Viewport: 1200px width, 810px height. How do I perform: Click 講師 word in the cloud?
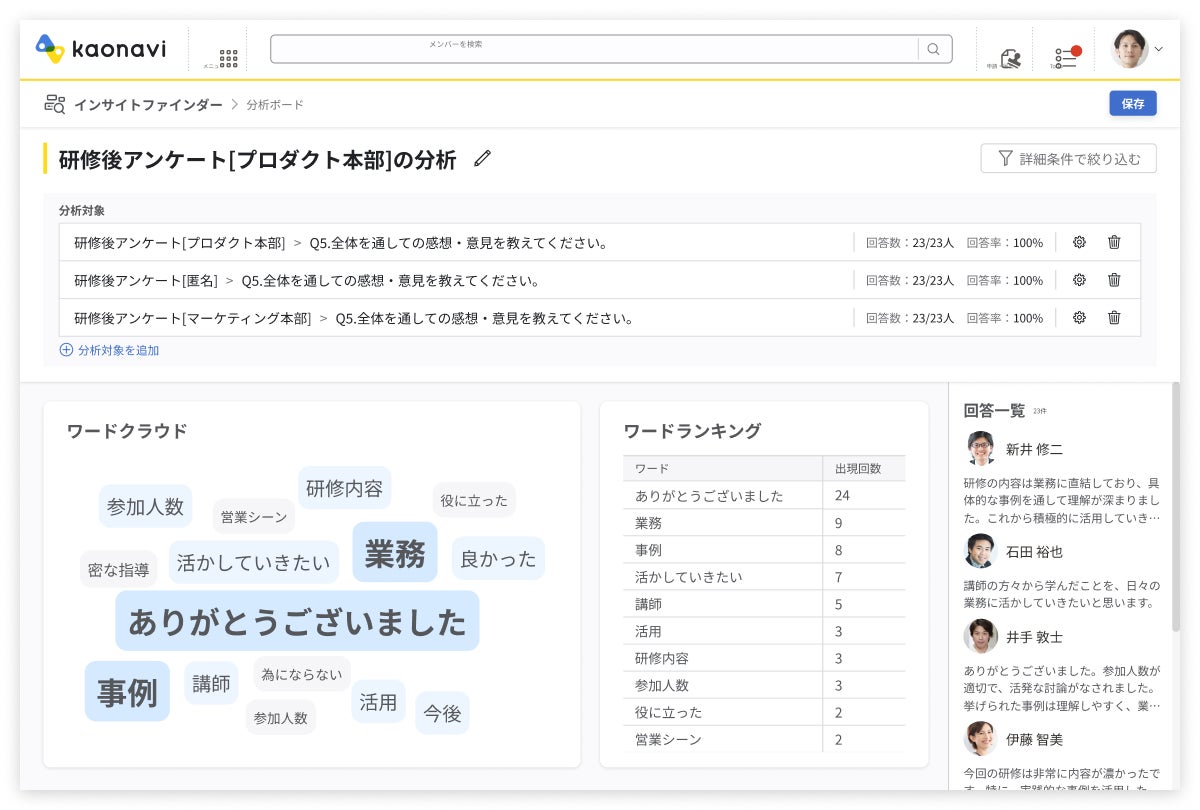(x=211, y=683)
